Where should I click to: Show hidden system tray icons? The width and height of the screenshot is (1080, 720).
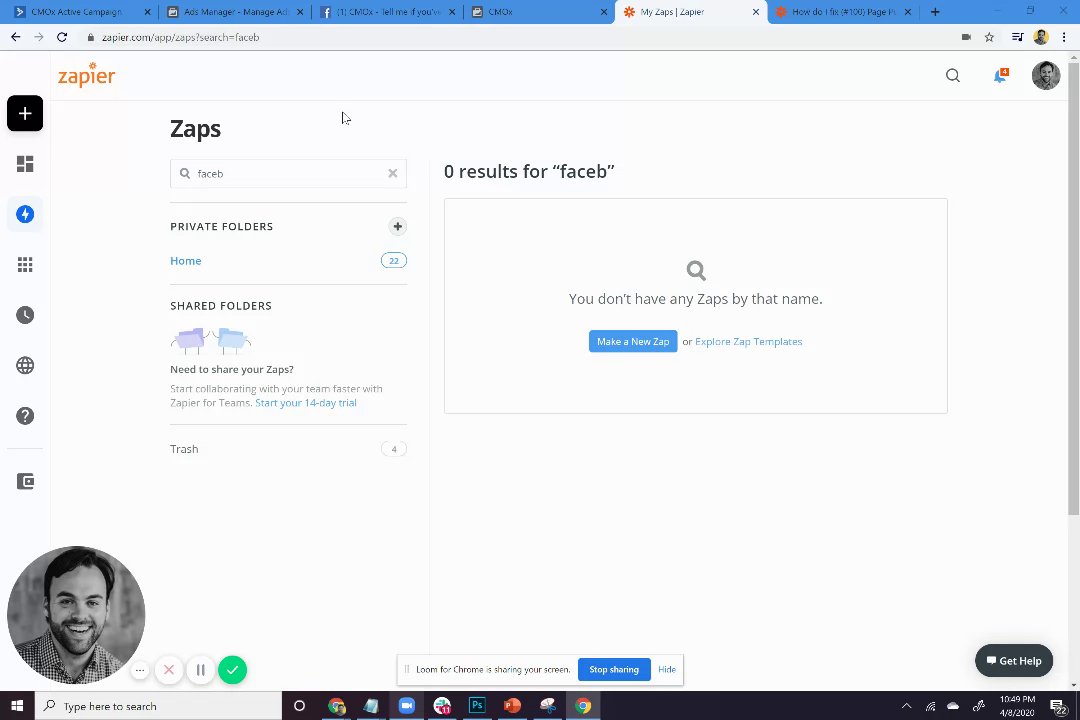[906, 706]
